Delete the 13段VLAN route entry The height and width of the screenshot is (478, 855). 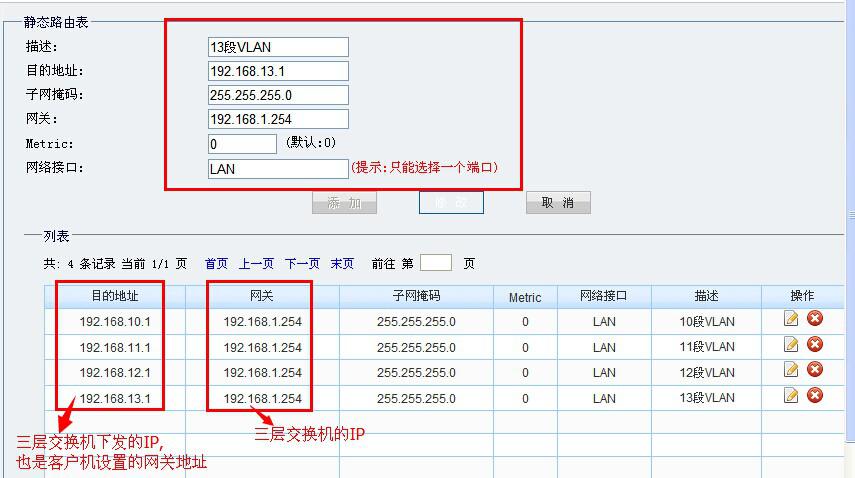pos(815,396)
